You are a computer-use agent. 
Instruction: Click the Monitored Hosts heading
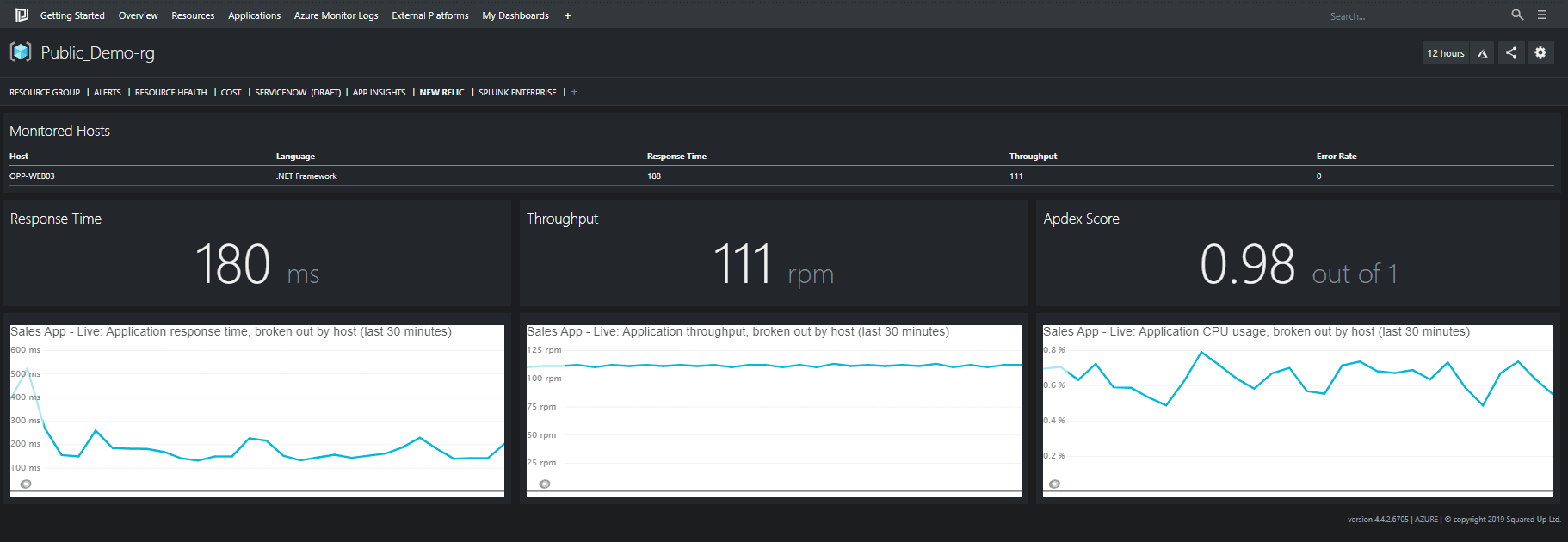pyautogui.click(x=59, y=131)
